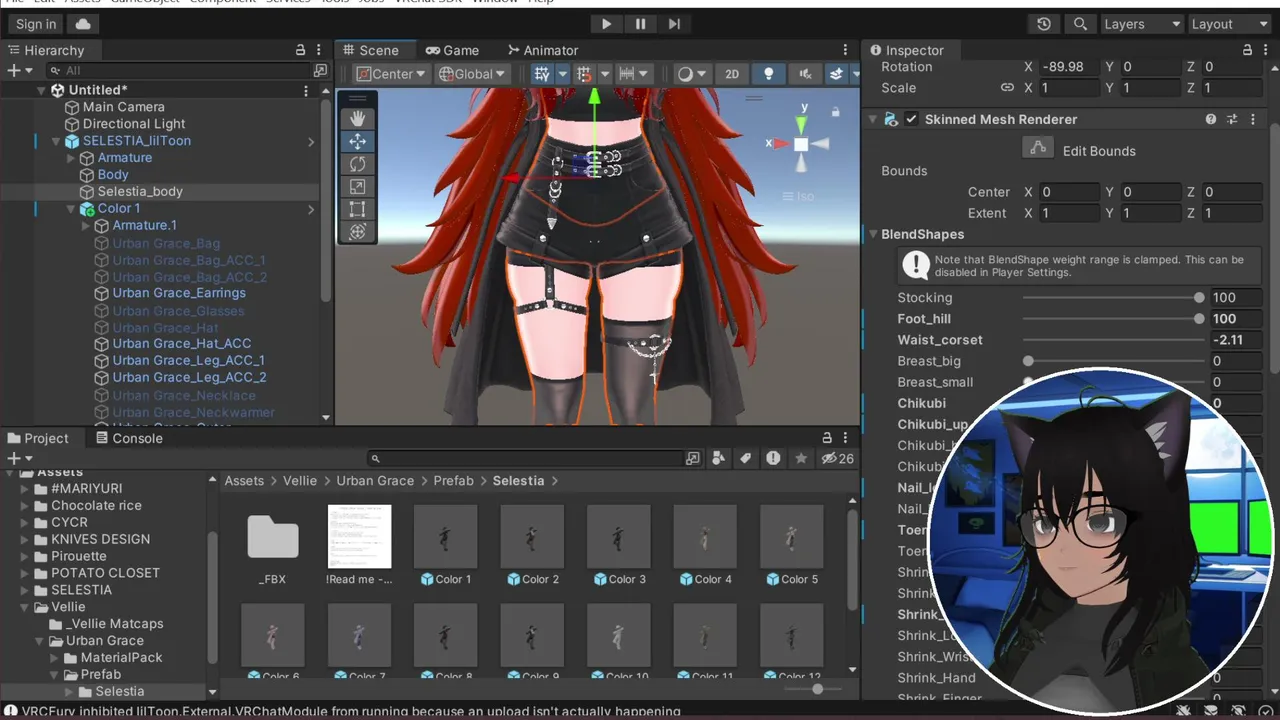Toggle Skinned Mesh Renderer enabled checkbox
Image resolution: width=1280 pixels, height=720 pixels.
tap(911, 119)
